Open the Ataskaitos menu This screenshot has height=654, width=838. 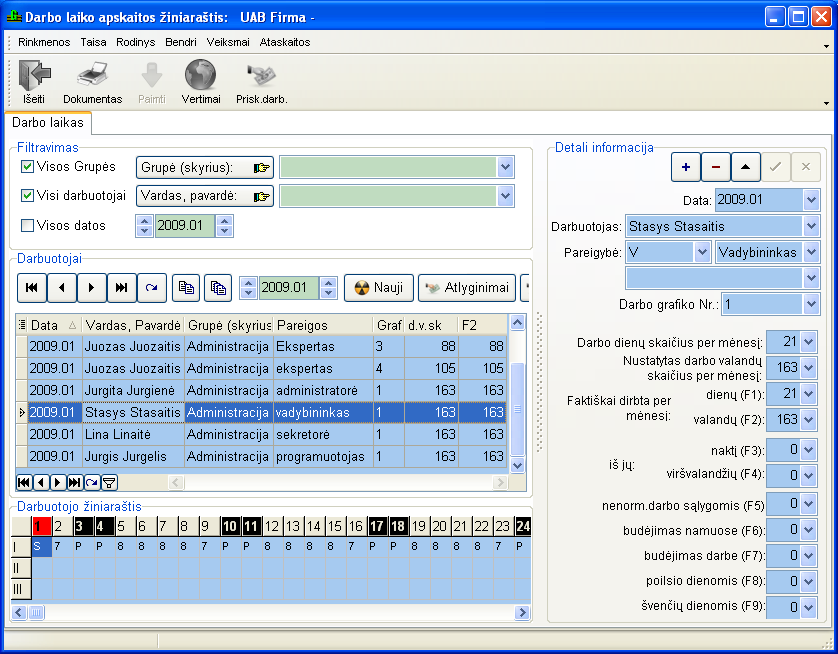click(285, 42)
